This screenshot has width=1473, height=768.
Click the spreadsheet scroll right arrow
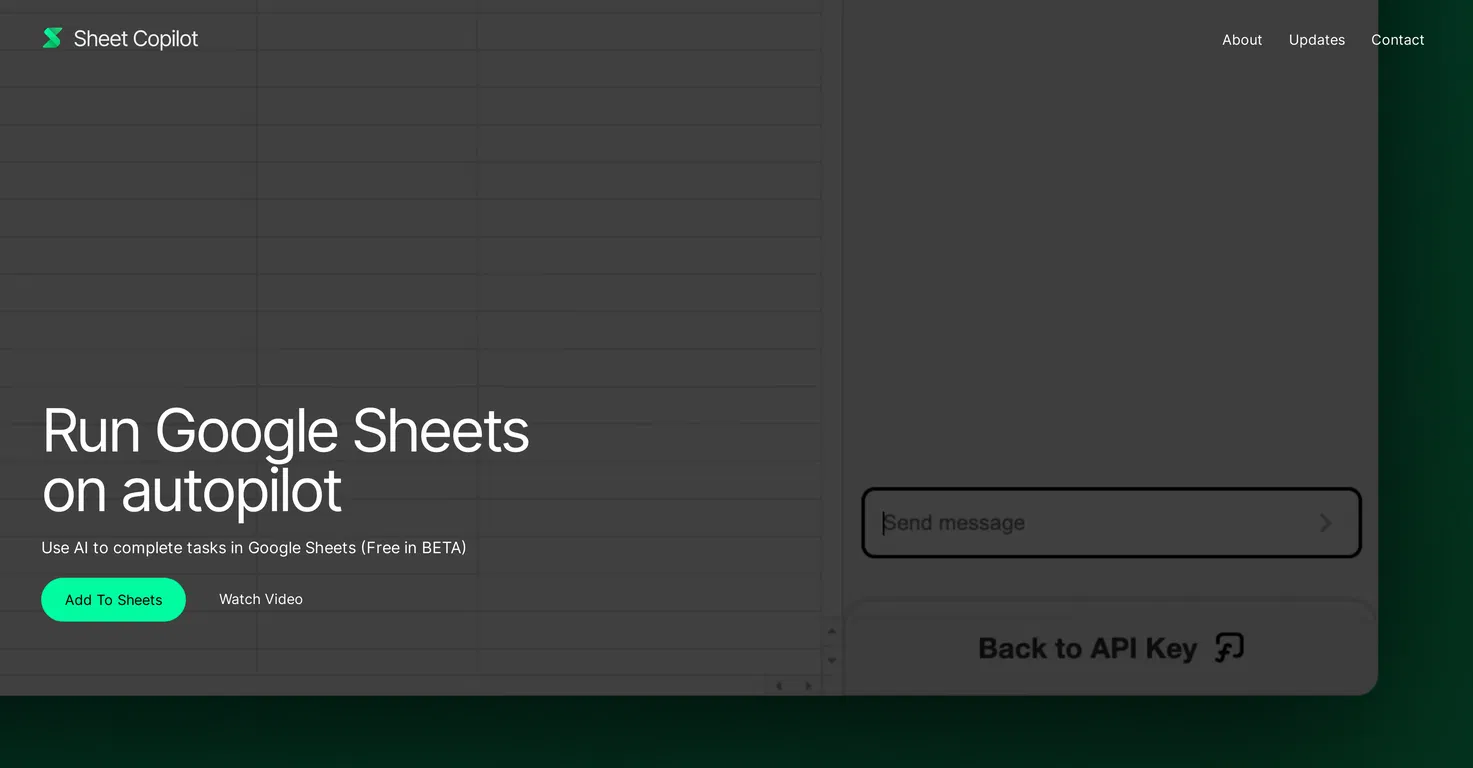[808, 686]
